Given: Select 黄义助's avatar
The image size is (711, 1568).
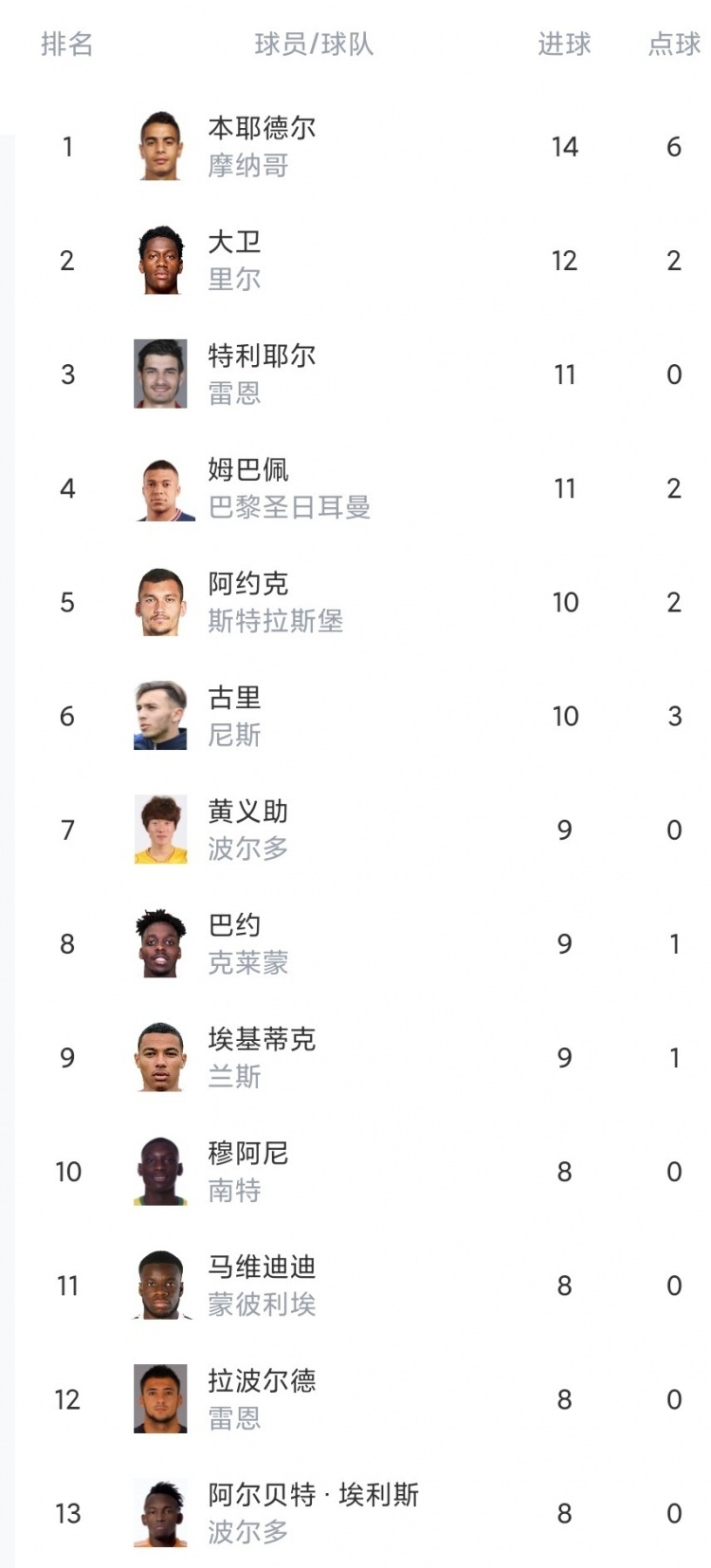Looking at the screenshot, I should pyautogui.click(x=160, y=829).
